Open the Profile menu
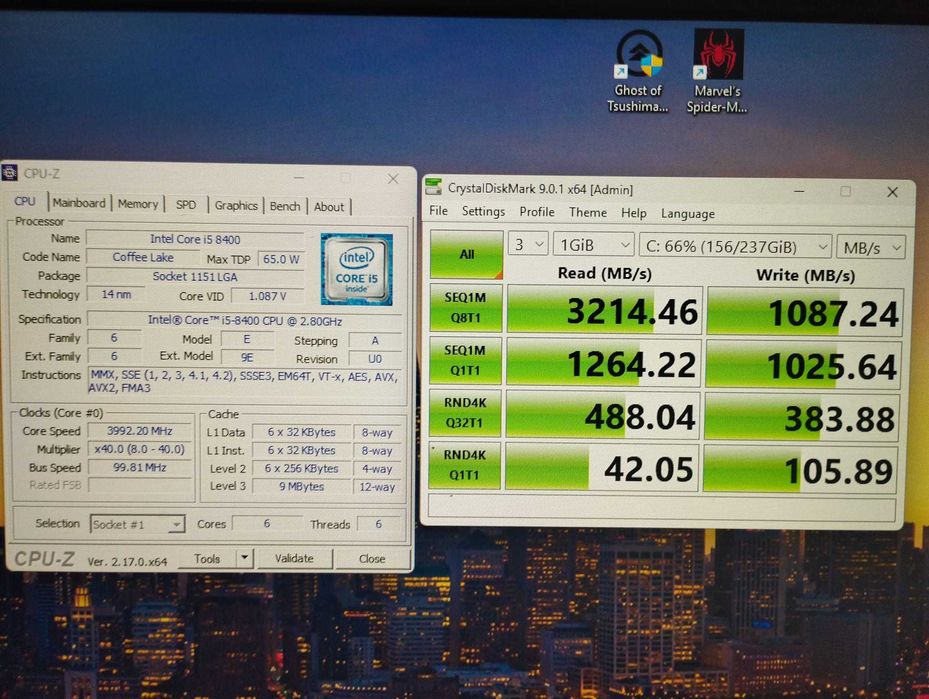This screenshot has height=699, width=929. coord(537,212)
